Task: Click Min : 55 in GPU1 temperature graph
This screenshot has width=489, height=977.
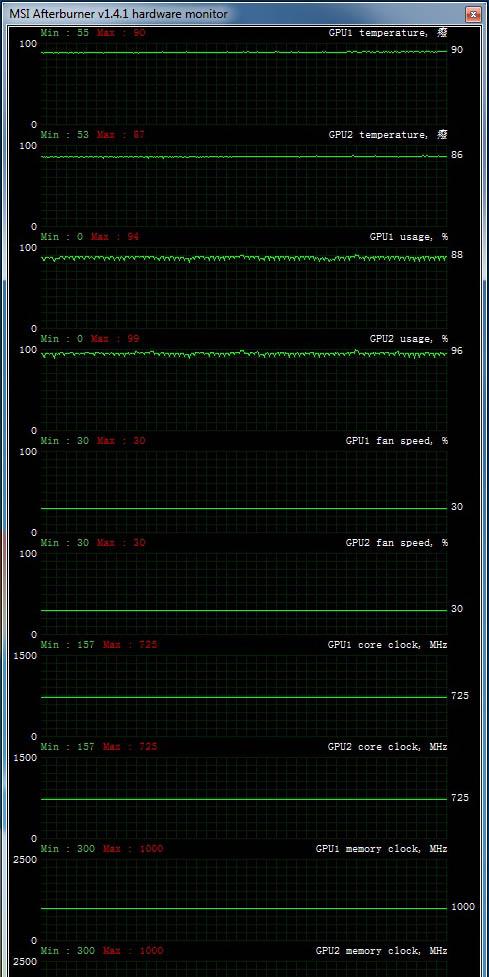Action: pos(65,32)
